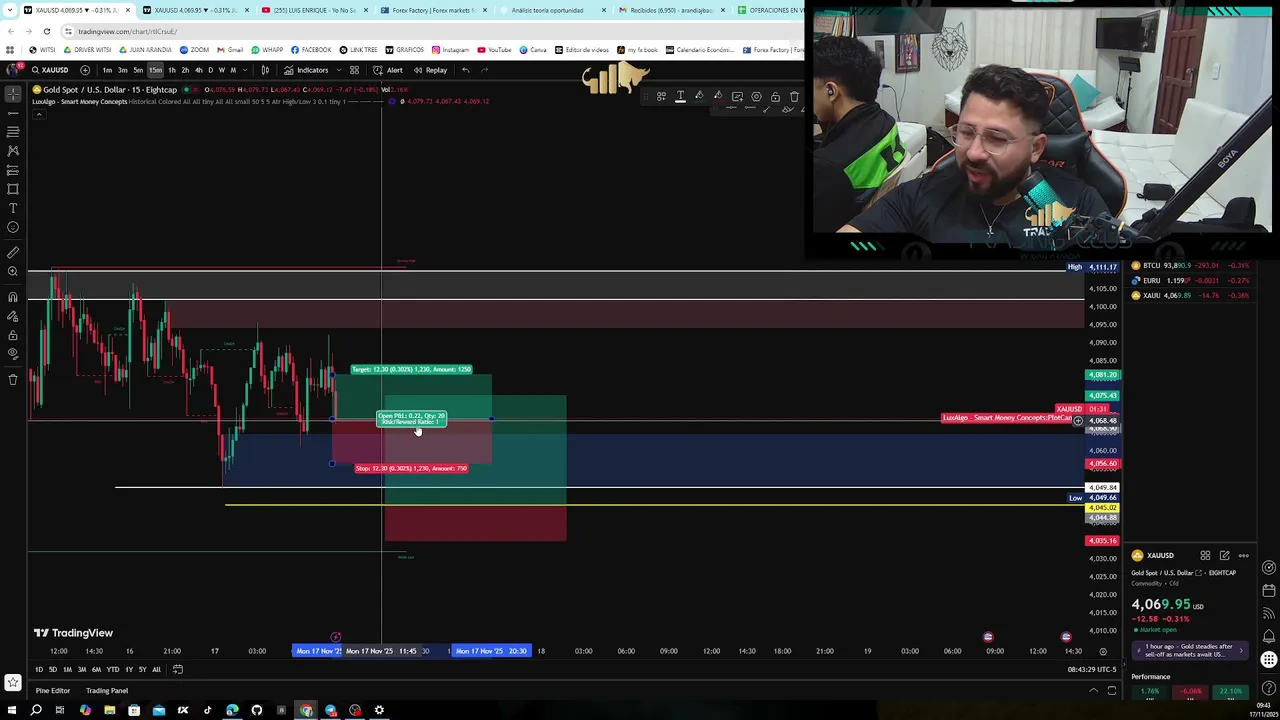Image resolution: width=1280 pixels, height=720 pixels.
Task: Select XAUU row in watchlist
Action: [1191, 296]
